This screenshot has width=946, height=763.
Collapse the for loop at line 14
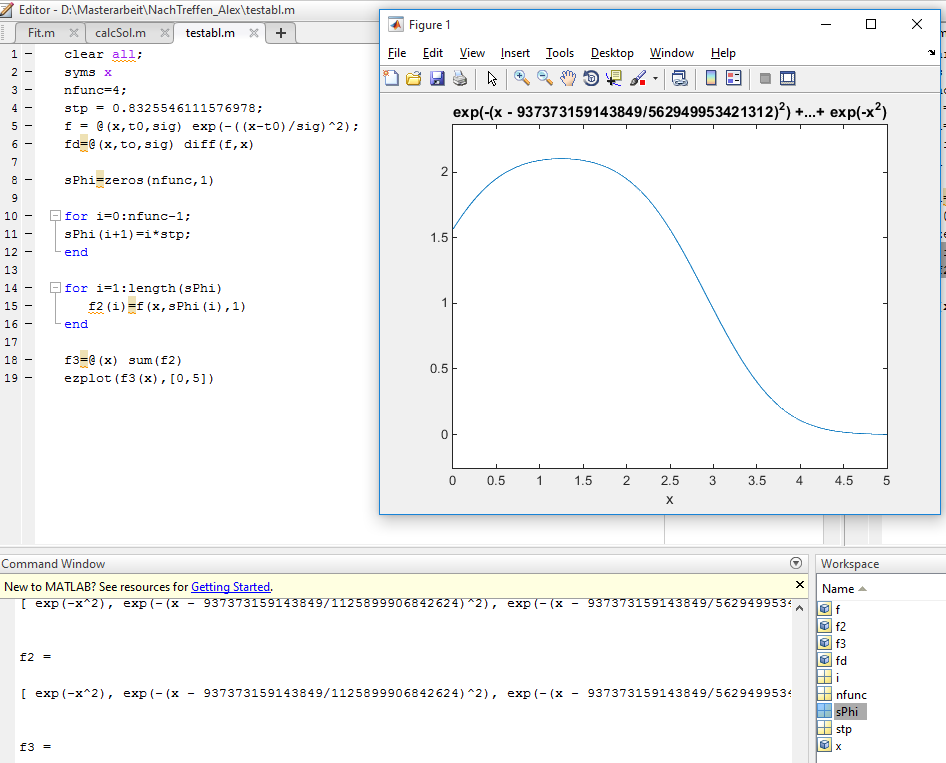pos(55,288)
